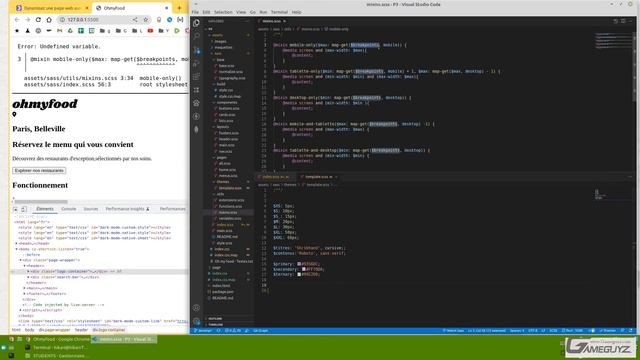Open the Extensions view in activity bar
The width and height of the screenshot is (640, 360).
[196, 77]
